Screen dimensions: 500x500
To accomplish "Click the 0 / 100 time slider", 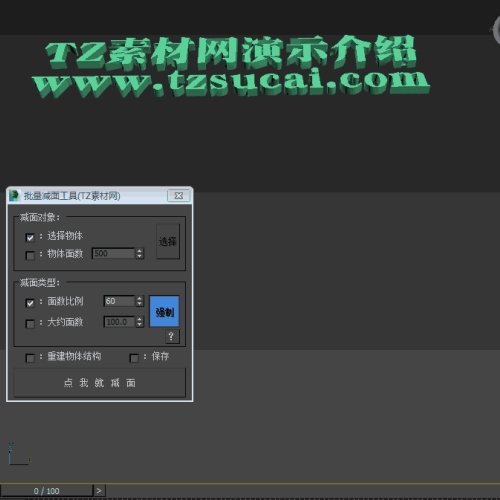I will pos(46,491).
